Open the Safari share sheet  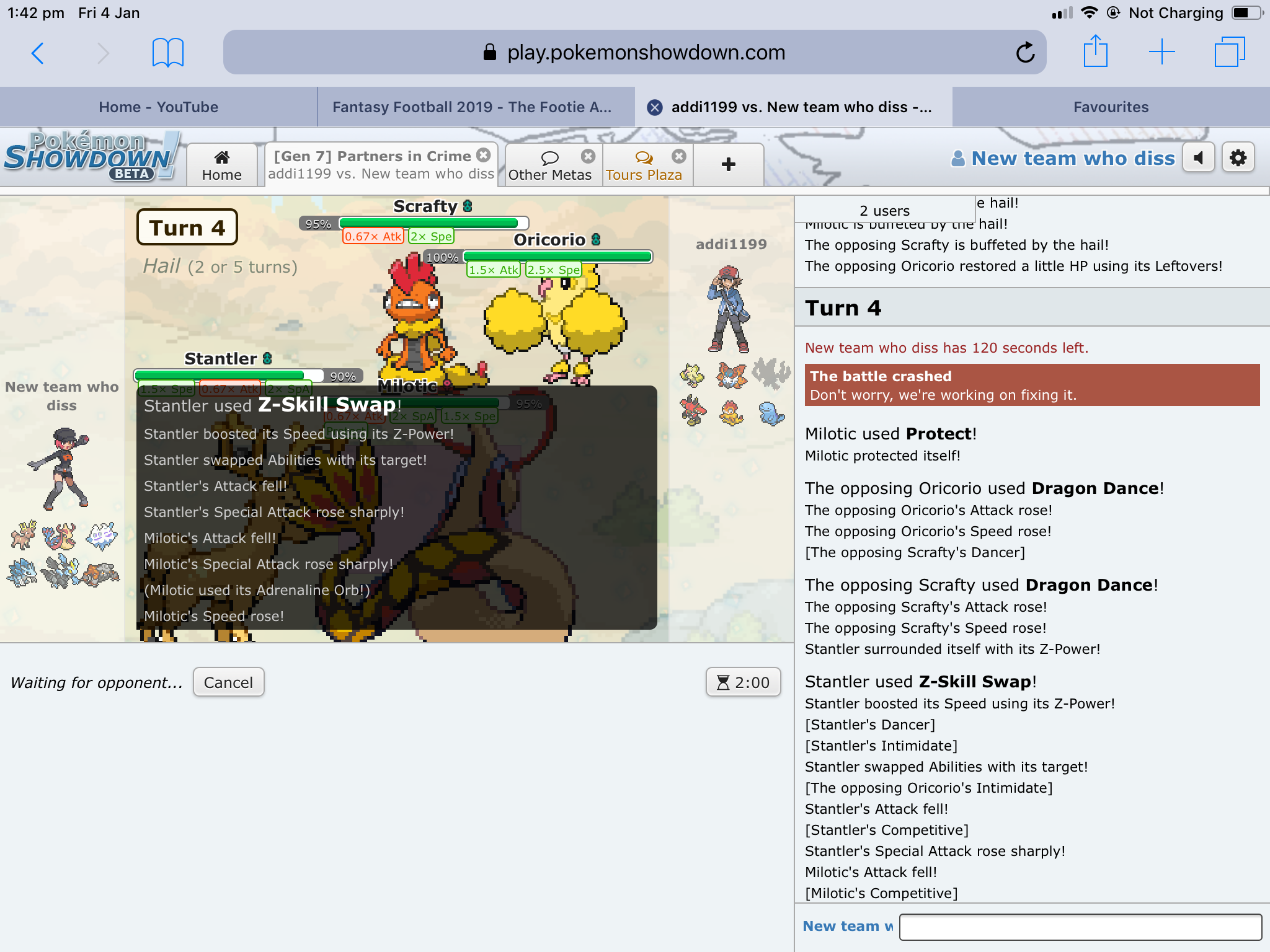point(1096,51)
